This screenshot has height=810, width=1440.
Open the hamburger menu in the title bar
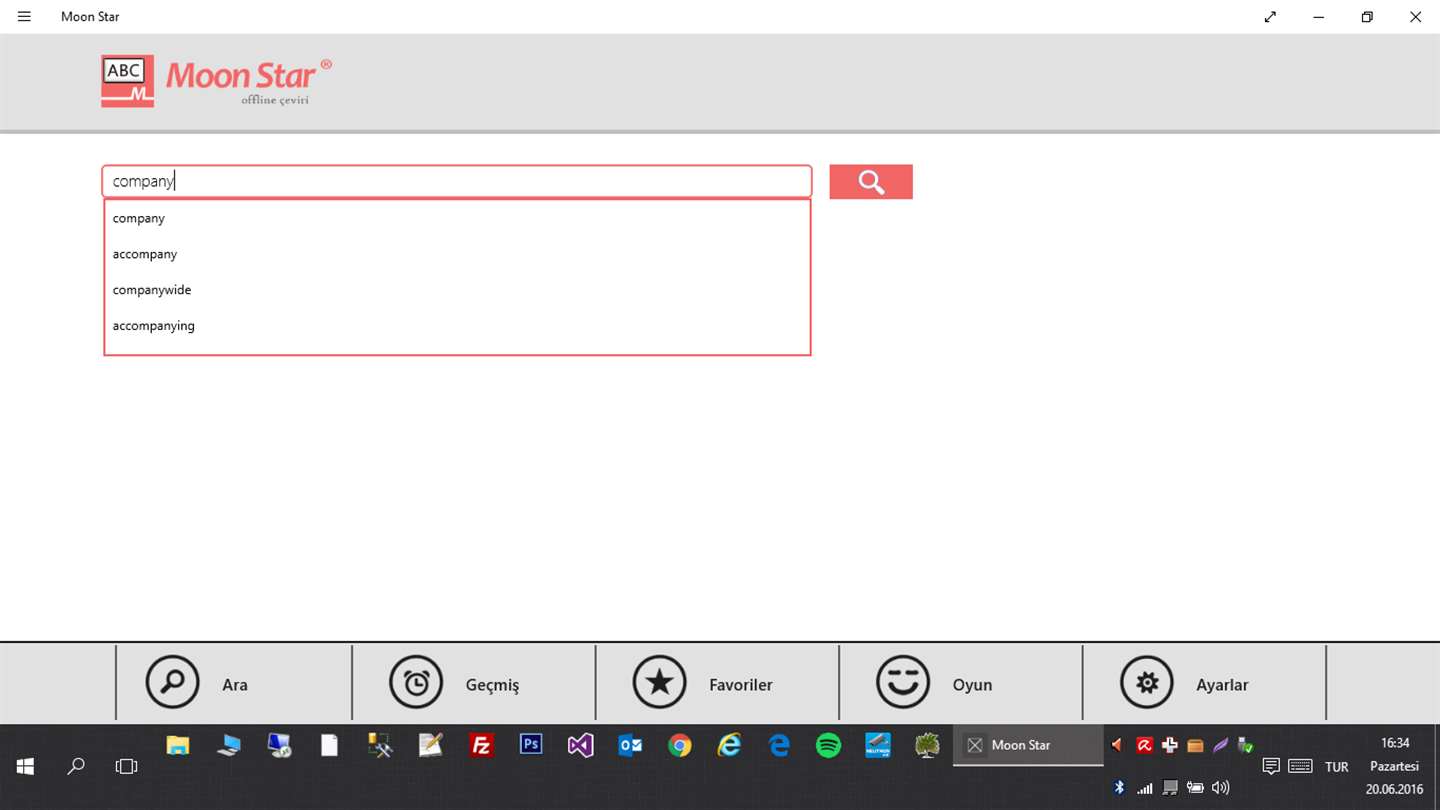click(24, 17)
